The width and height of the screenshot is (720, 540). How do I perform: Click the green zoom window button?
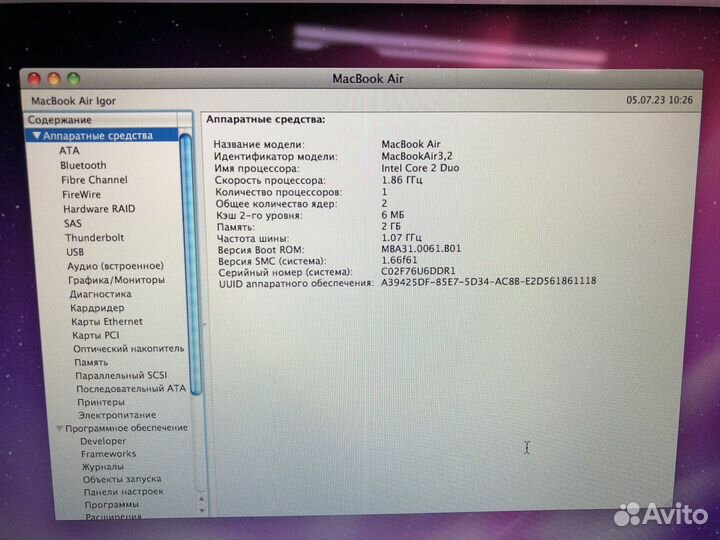click(x=74, y=79)
